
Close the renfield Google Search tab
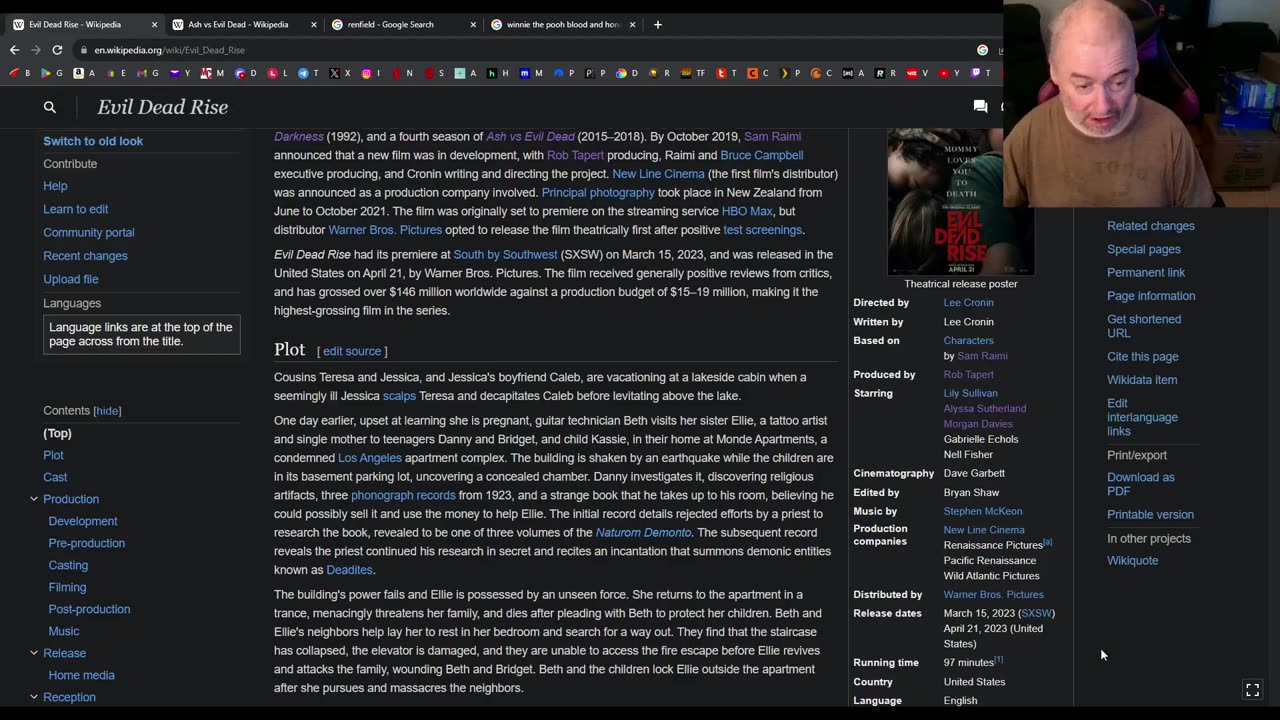[x=473, y=24]
